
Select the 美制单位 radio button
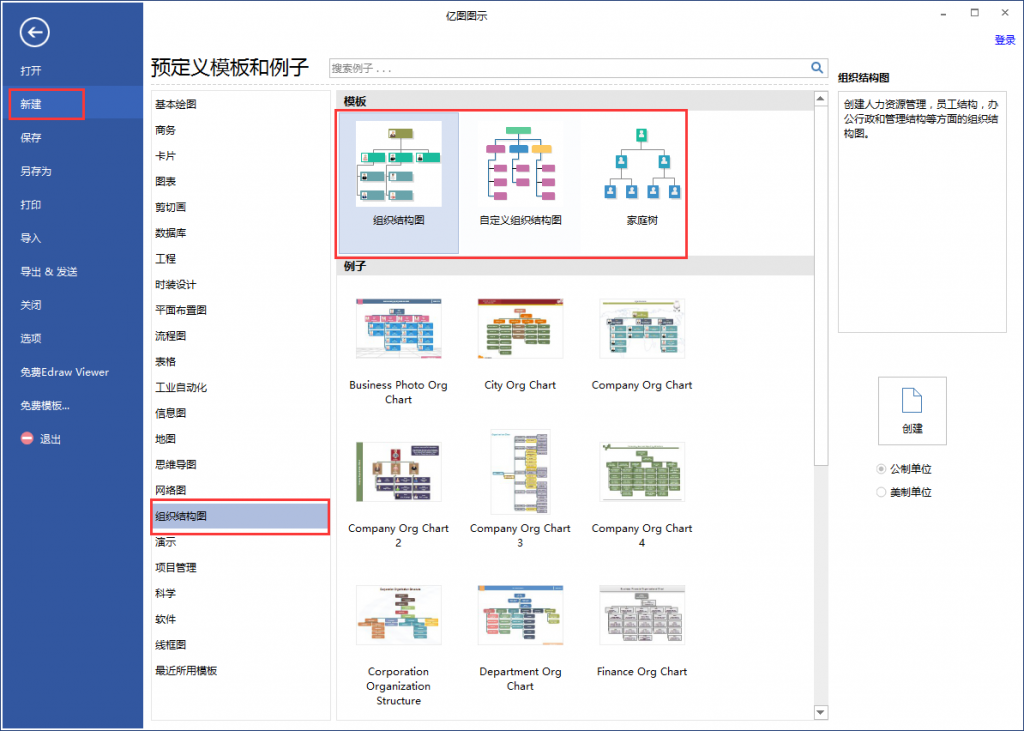click(880, 492)
